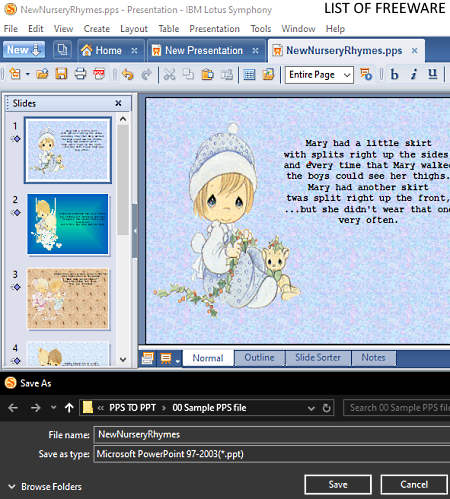
Task: Click slide 1 transition diamond icon
Action: coord(16,139)
